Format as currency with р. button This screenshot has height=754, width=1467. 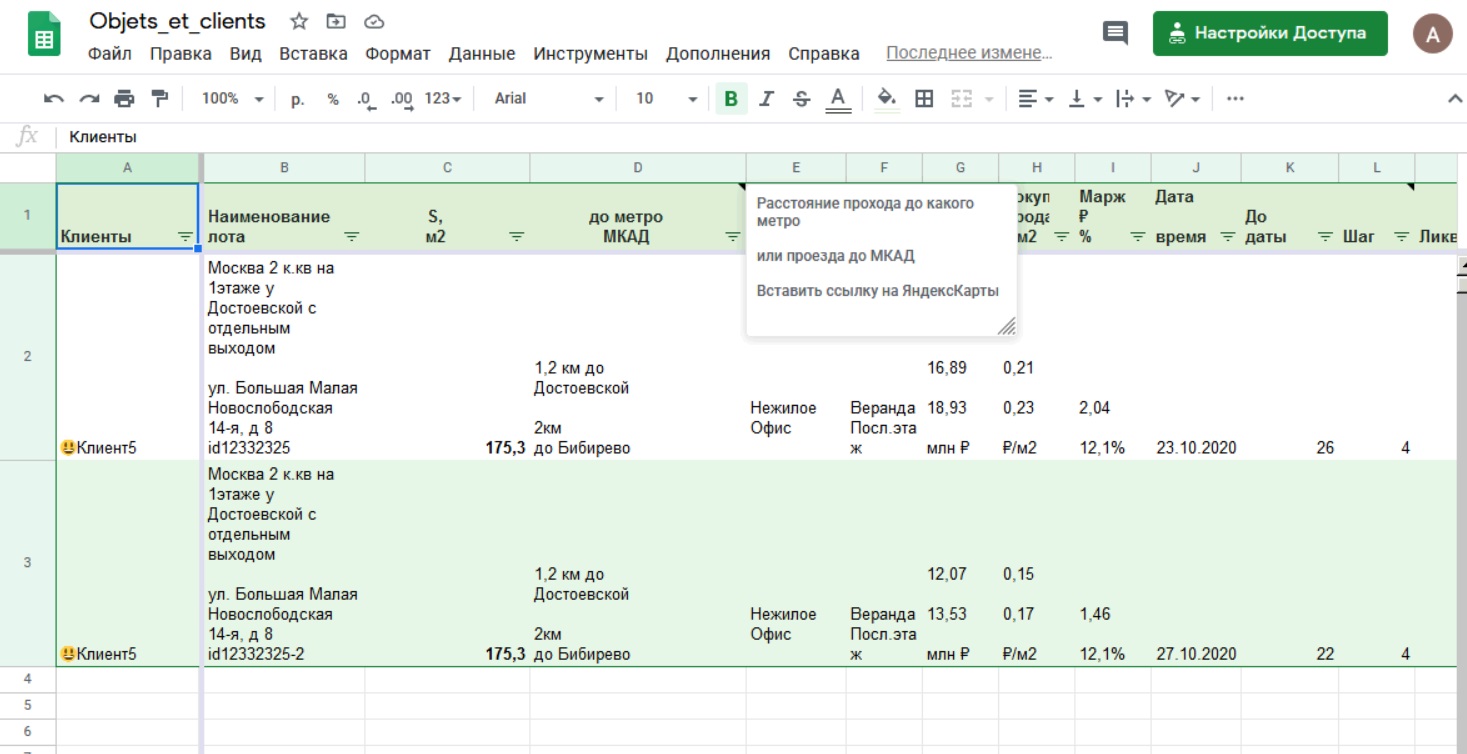click(x=298, y=98)
